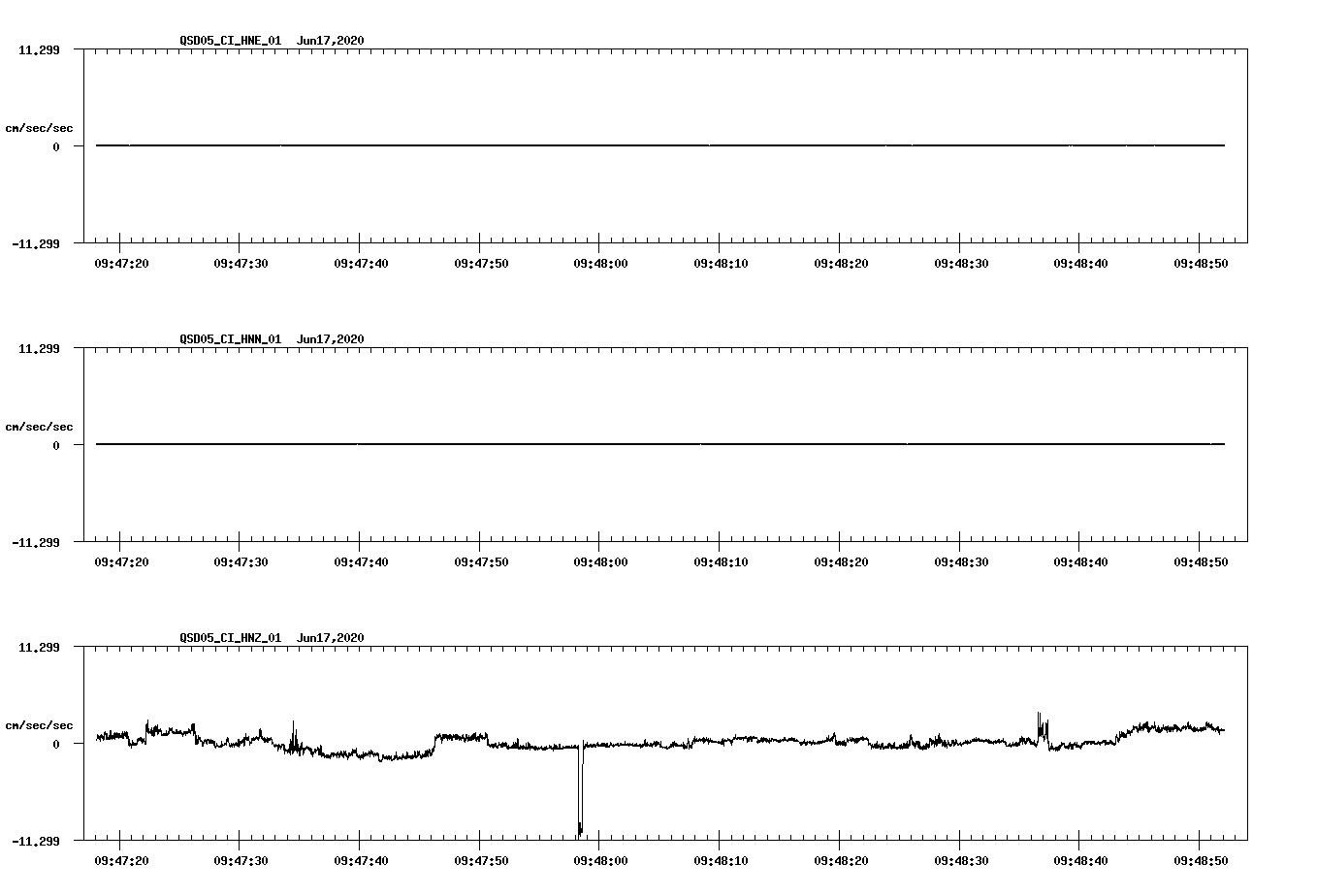
Task: Click 09:47:40 time label under HNE plot
Action: 361,264
